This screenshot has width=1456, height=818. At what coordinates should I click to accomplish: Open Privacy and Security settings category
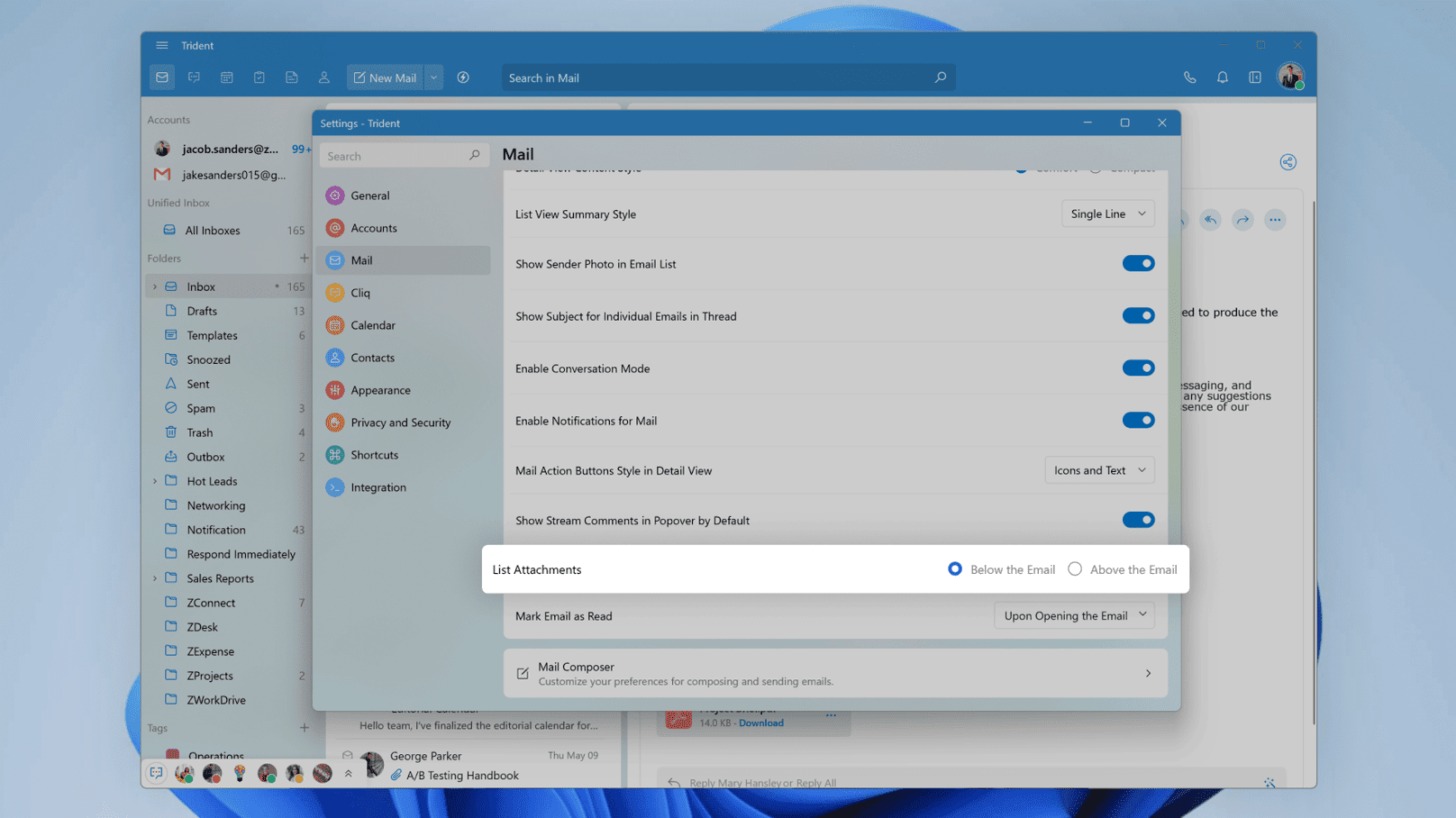403,423
